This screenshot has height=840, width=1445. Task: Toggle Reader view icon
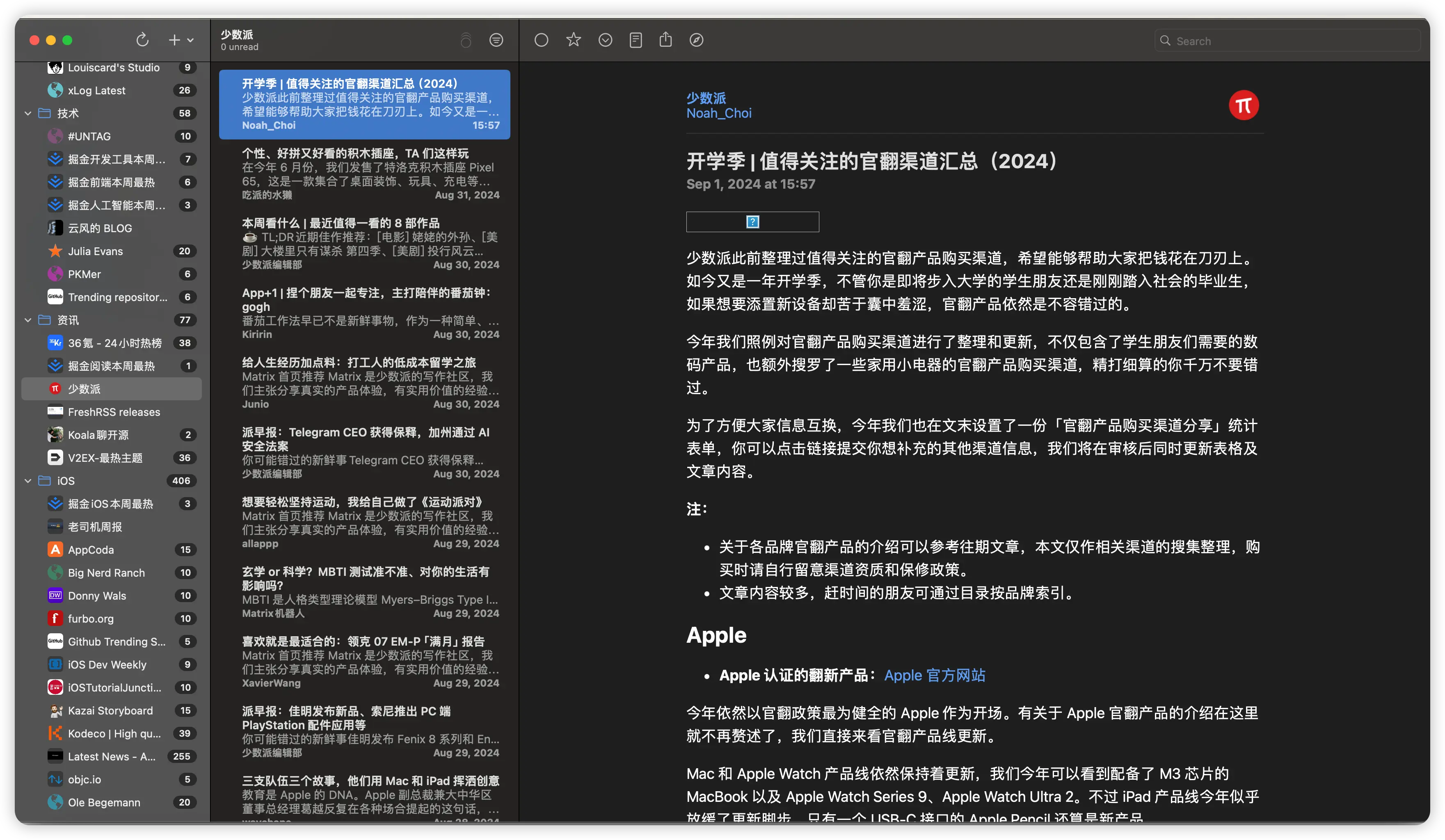coord(636,40)
